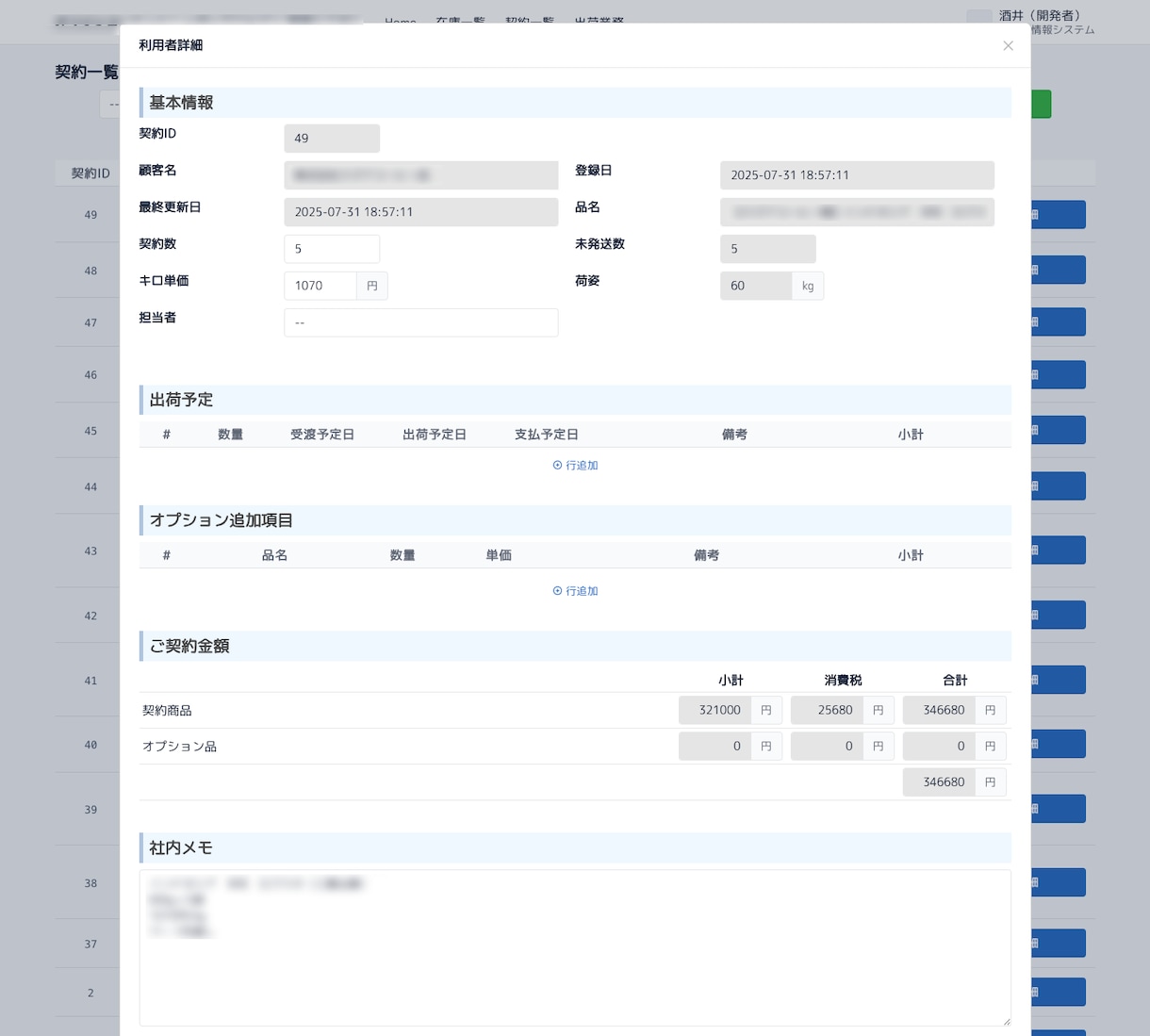Click the 出荷予定 section header
Image resolution: width=1150 pixels, height=1036 pixels.
[x=575, y=400]
